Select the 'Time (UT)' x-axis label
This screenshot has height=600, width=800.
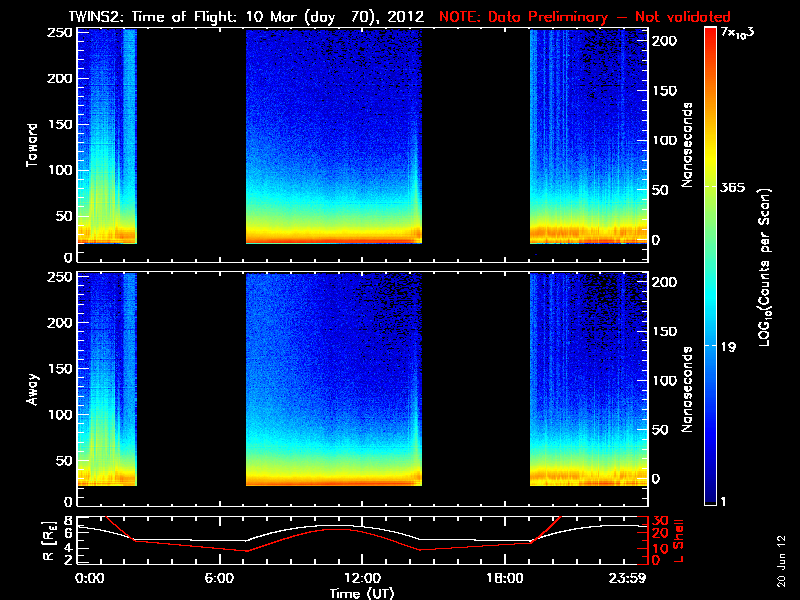pyautogui.click(x=363, y=593)
